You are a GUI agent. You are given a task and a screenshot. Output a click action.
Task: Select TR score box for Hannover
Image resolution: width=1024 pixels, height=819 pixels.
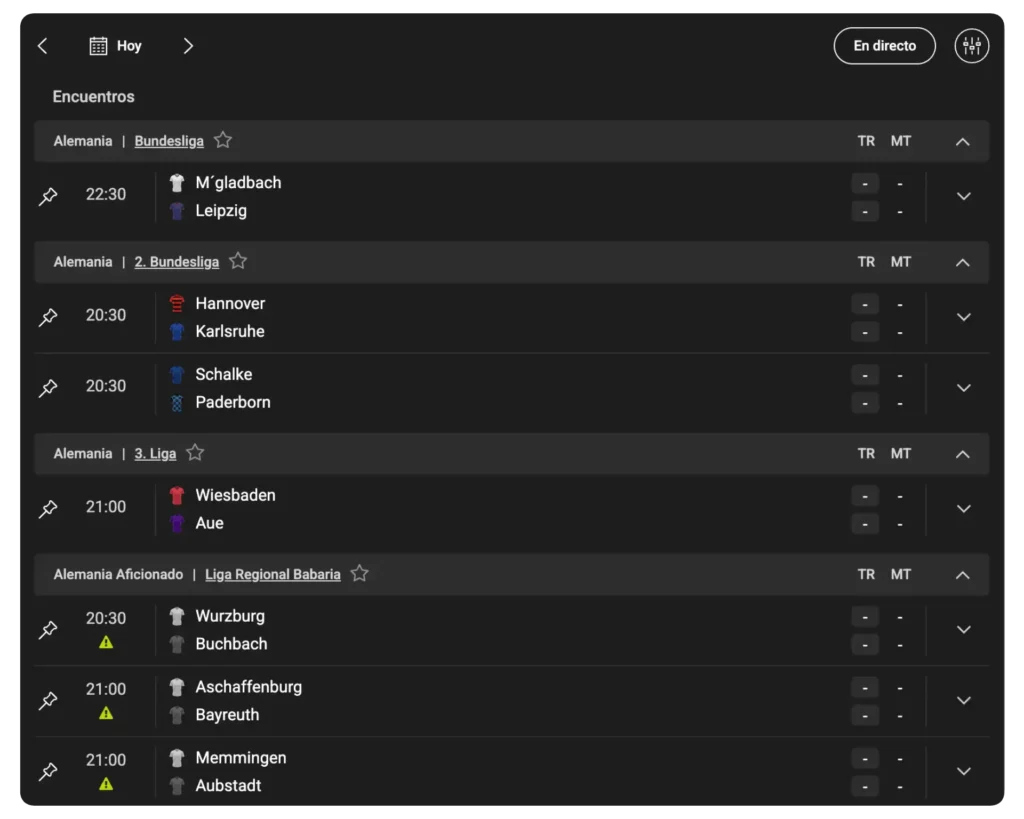pyautogui.click(x=865, y=304)
